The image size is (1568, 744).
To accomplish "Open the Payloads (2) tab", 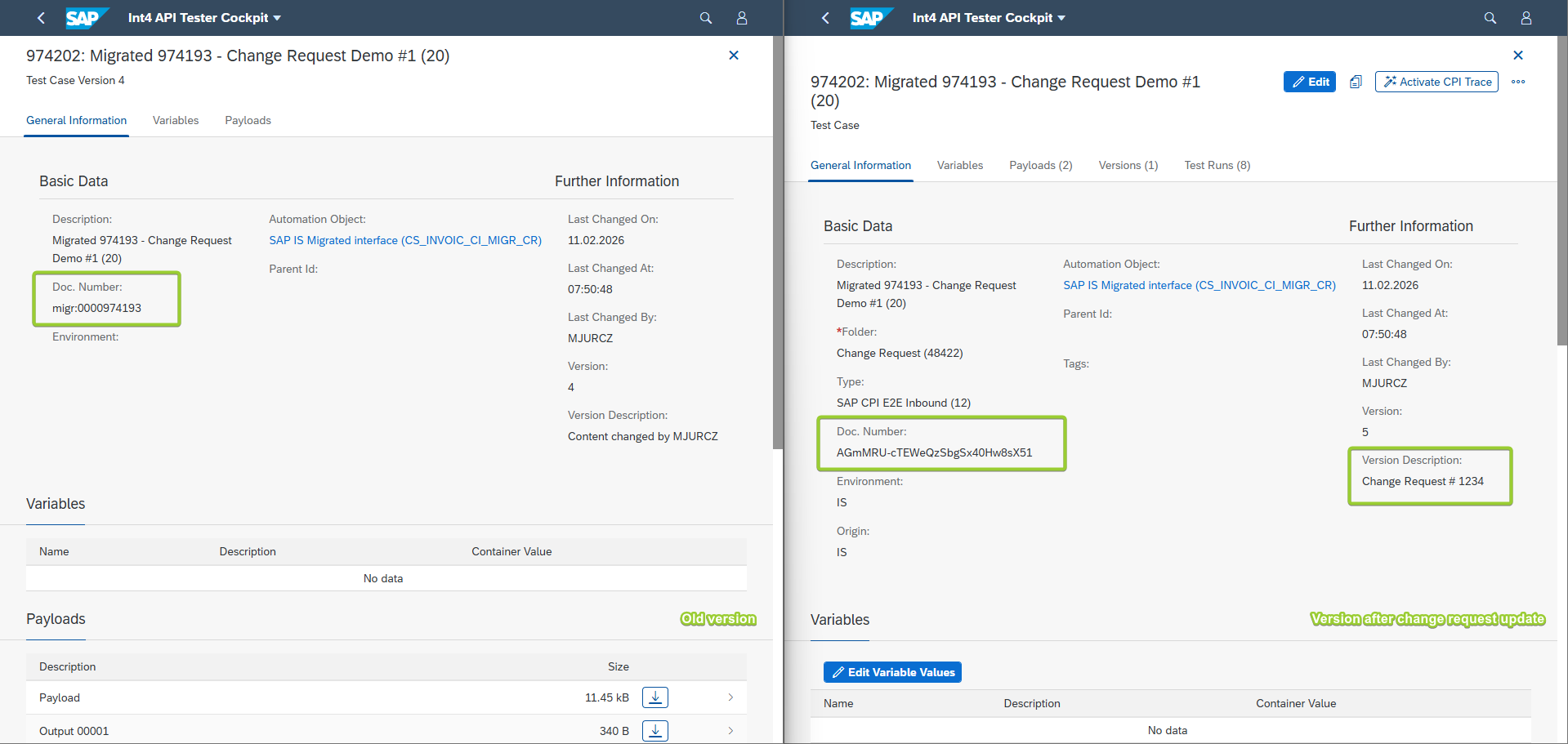I will tap(1041, 165).
